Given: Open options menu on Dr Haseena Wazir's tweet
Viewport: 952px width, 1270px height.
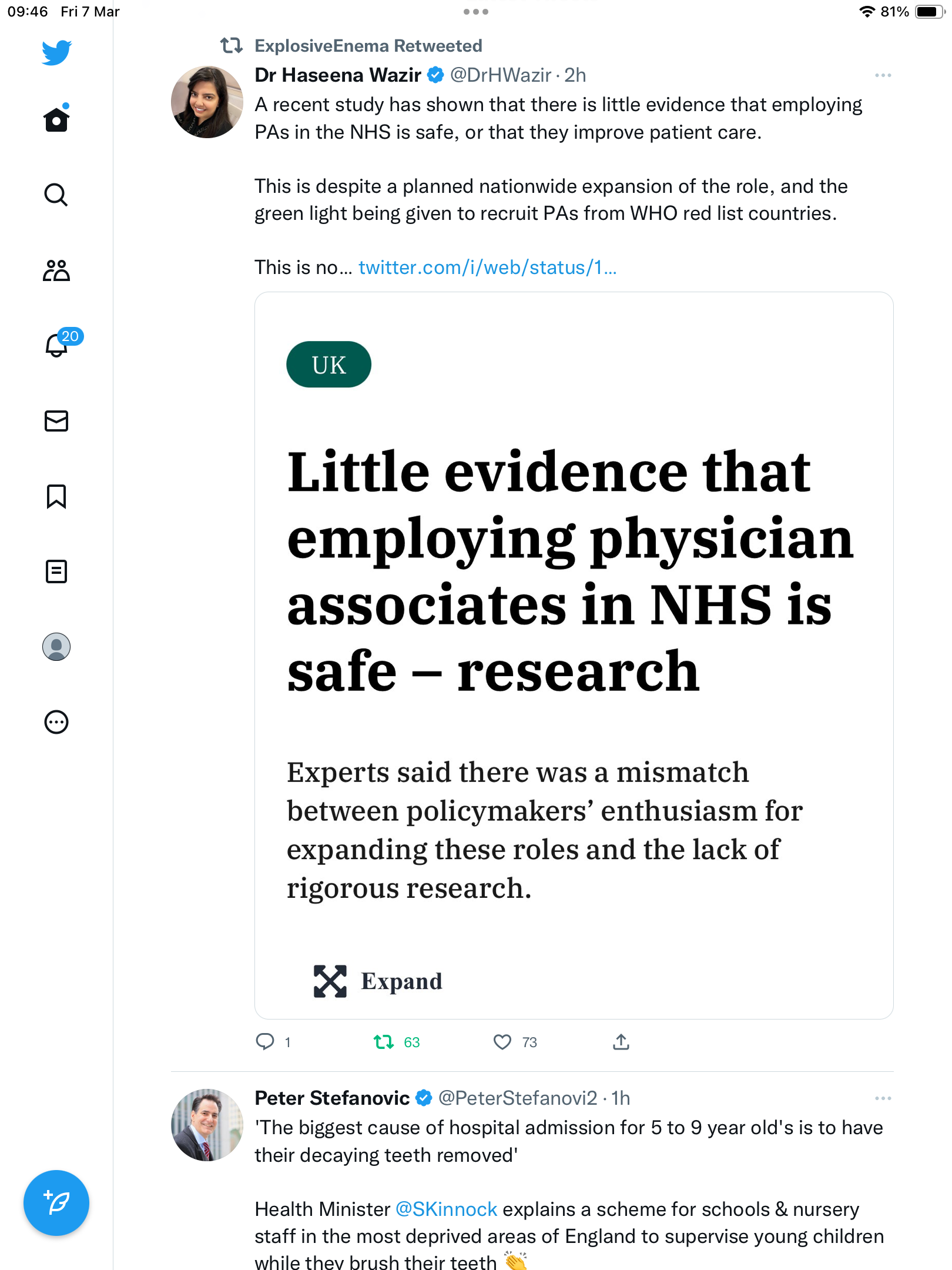Looking at the screenshot, I should click(x=883, y=75).
